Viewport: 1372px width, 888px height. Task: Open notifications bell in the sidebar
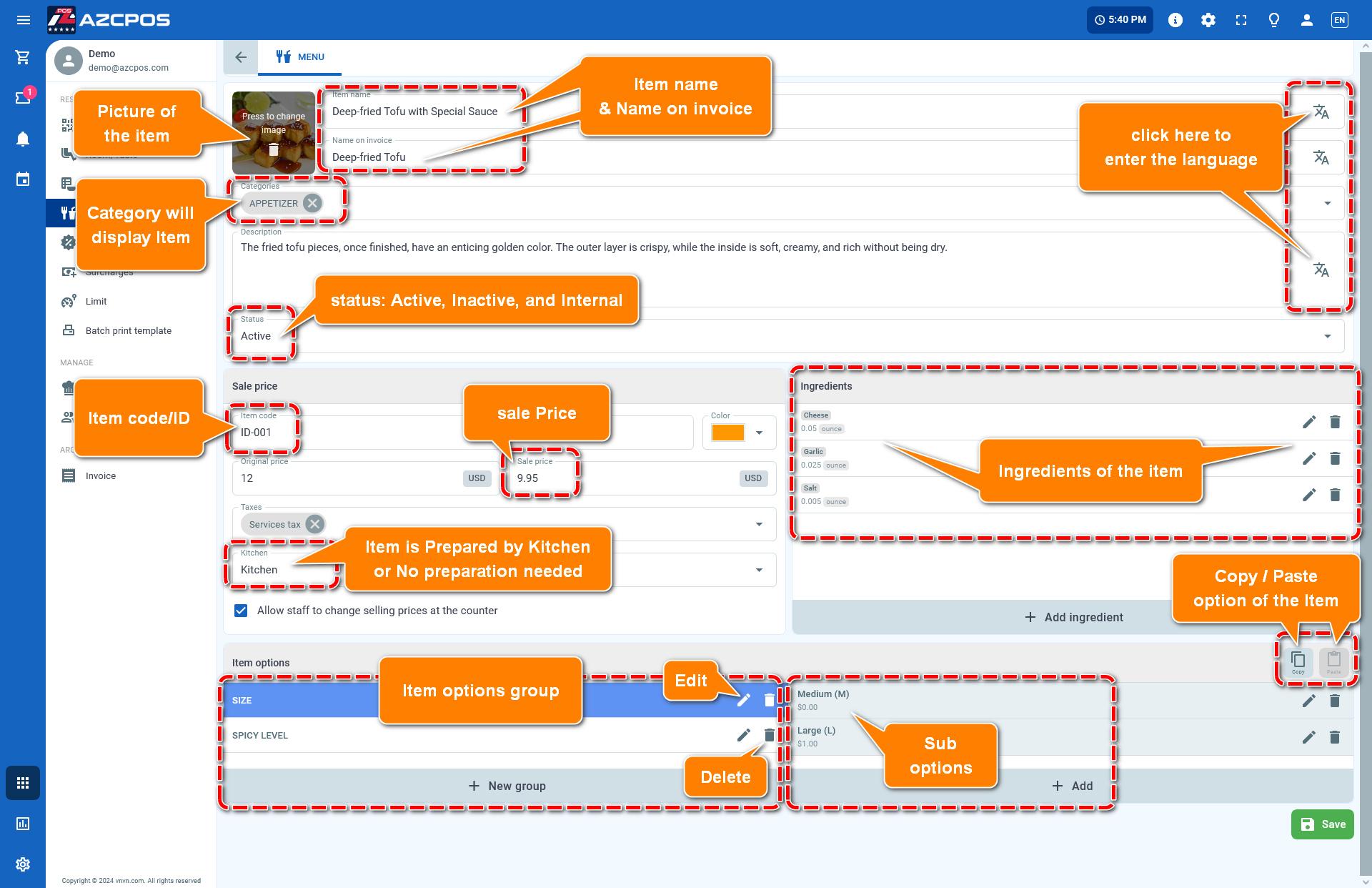tap(23, 139)
